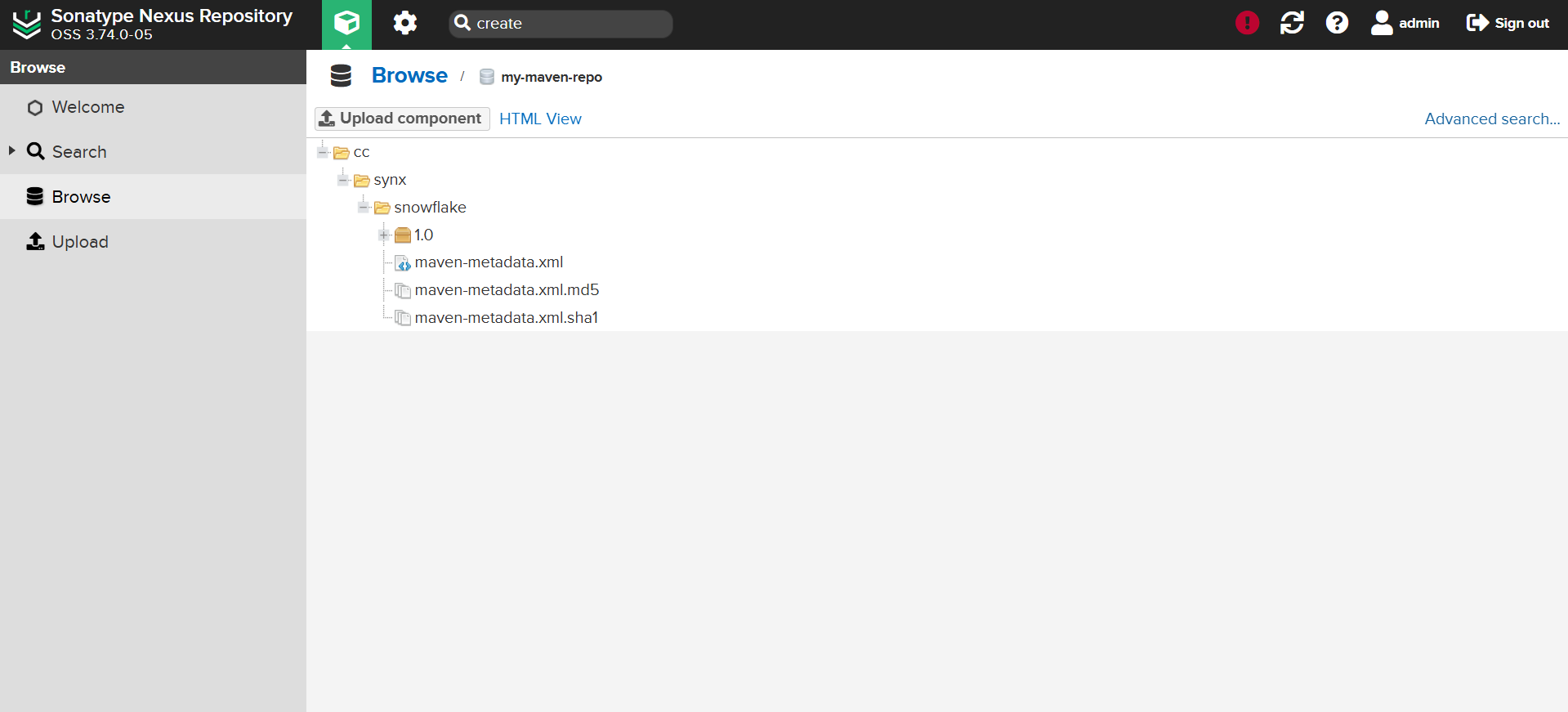Select the 1.0 version label
Image resolution: width=1568 pixels, height=712 pixels.
tap(423, 235)
